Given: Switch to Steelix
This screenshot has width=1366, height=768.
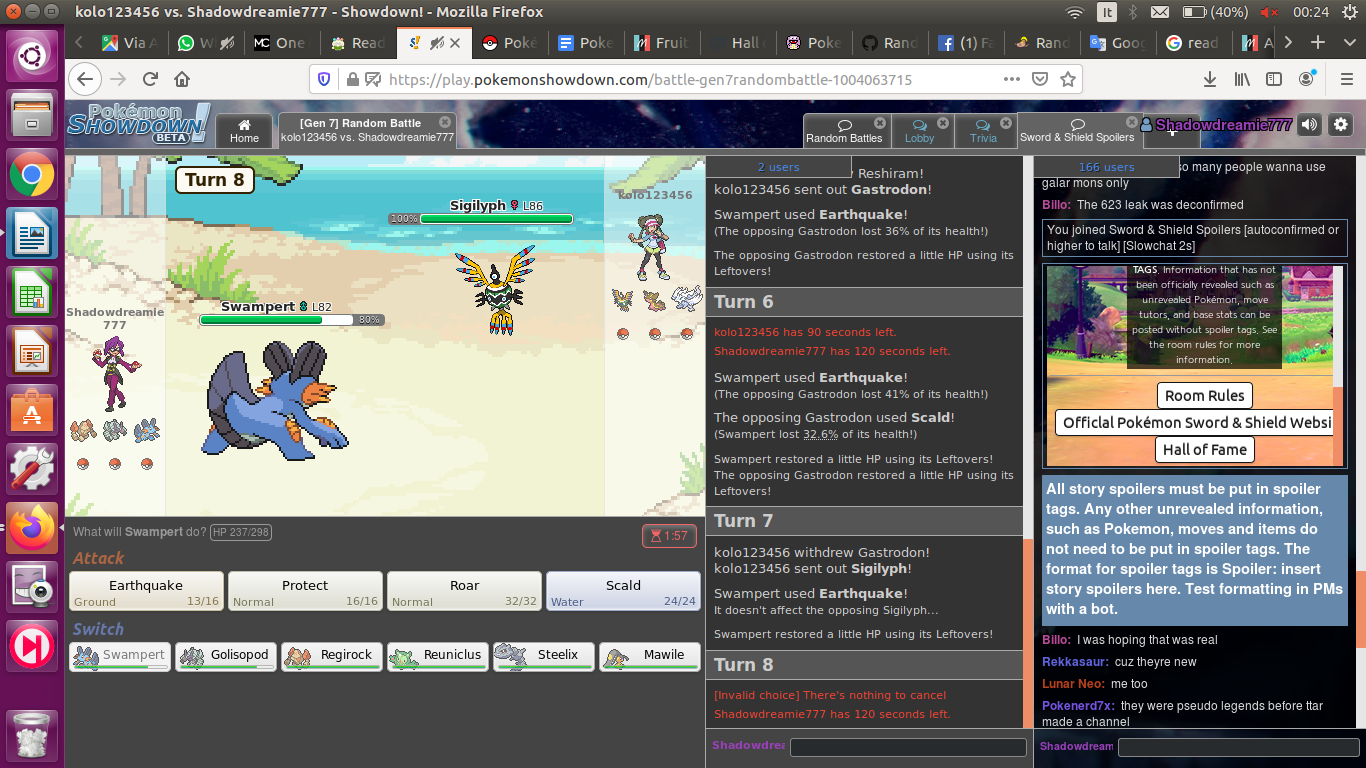Looking at the screenshot, I should pyautogui.click(x=544, y=656).
